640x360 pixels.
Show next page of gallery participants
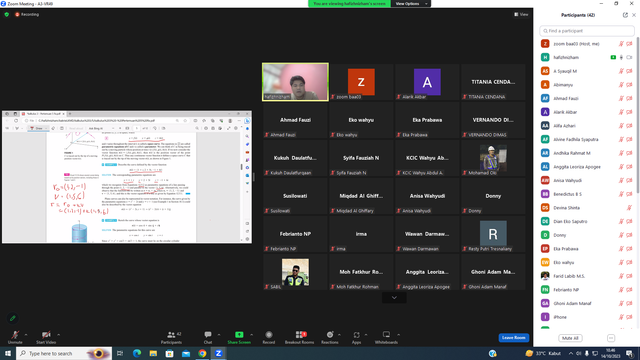tap(394, 298)
